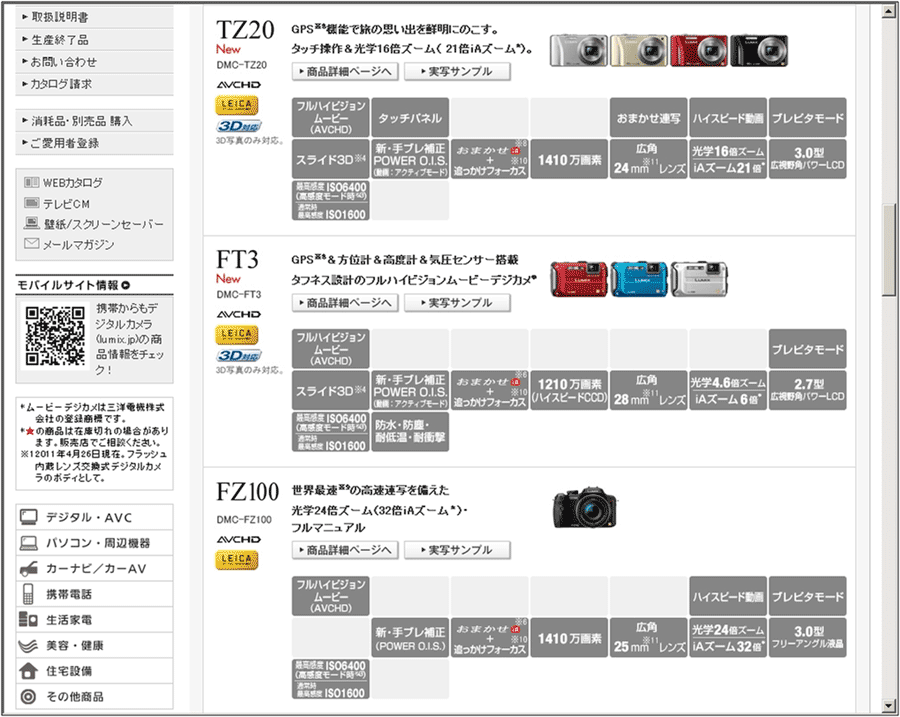
Task: Click the WEBカタログ book icon
Action: pyautogui.click(x=32, y=183)
